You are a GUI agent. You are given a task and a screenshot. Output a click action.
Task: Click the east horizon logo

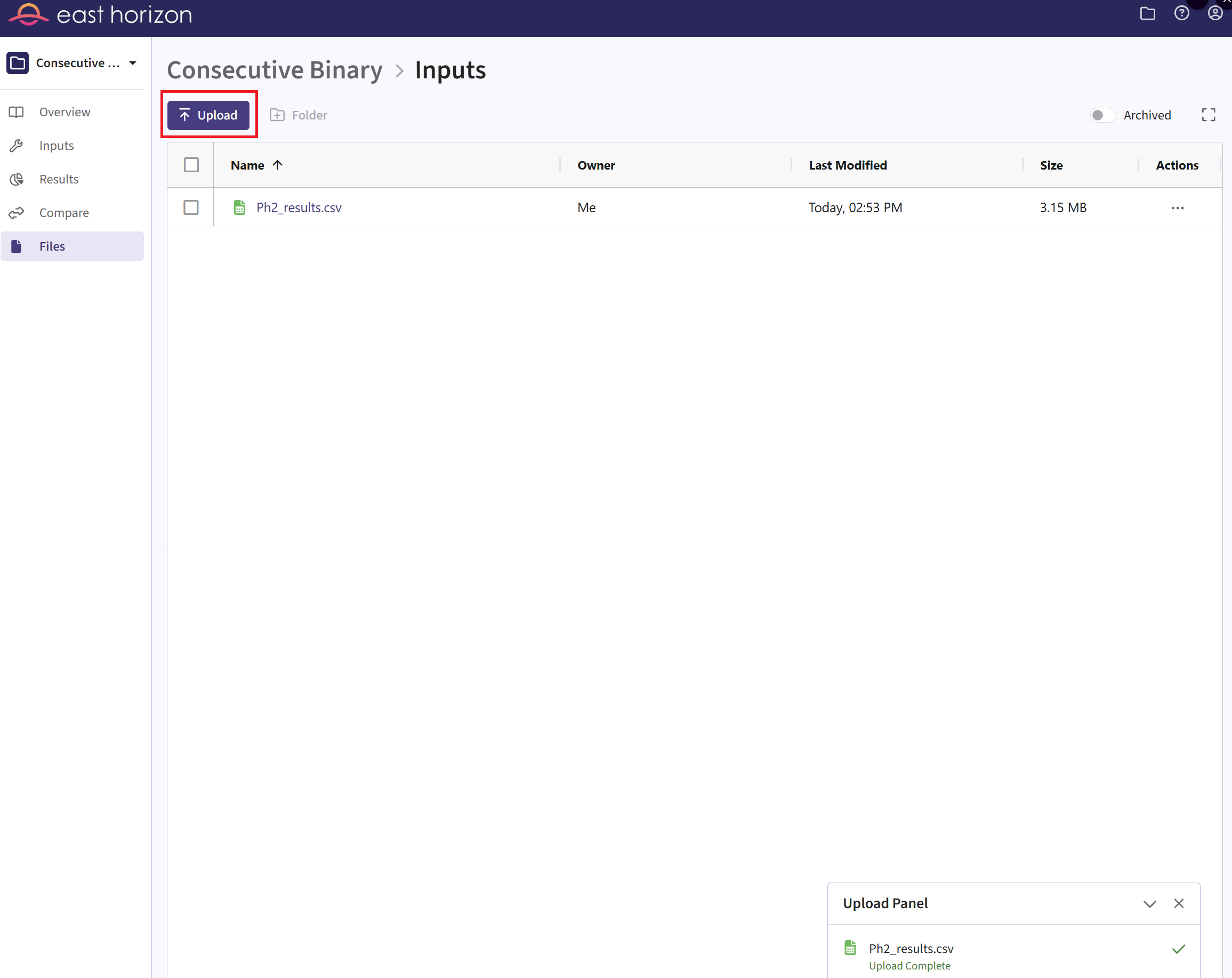click(x=101, y=15)
